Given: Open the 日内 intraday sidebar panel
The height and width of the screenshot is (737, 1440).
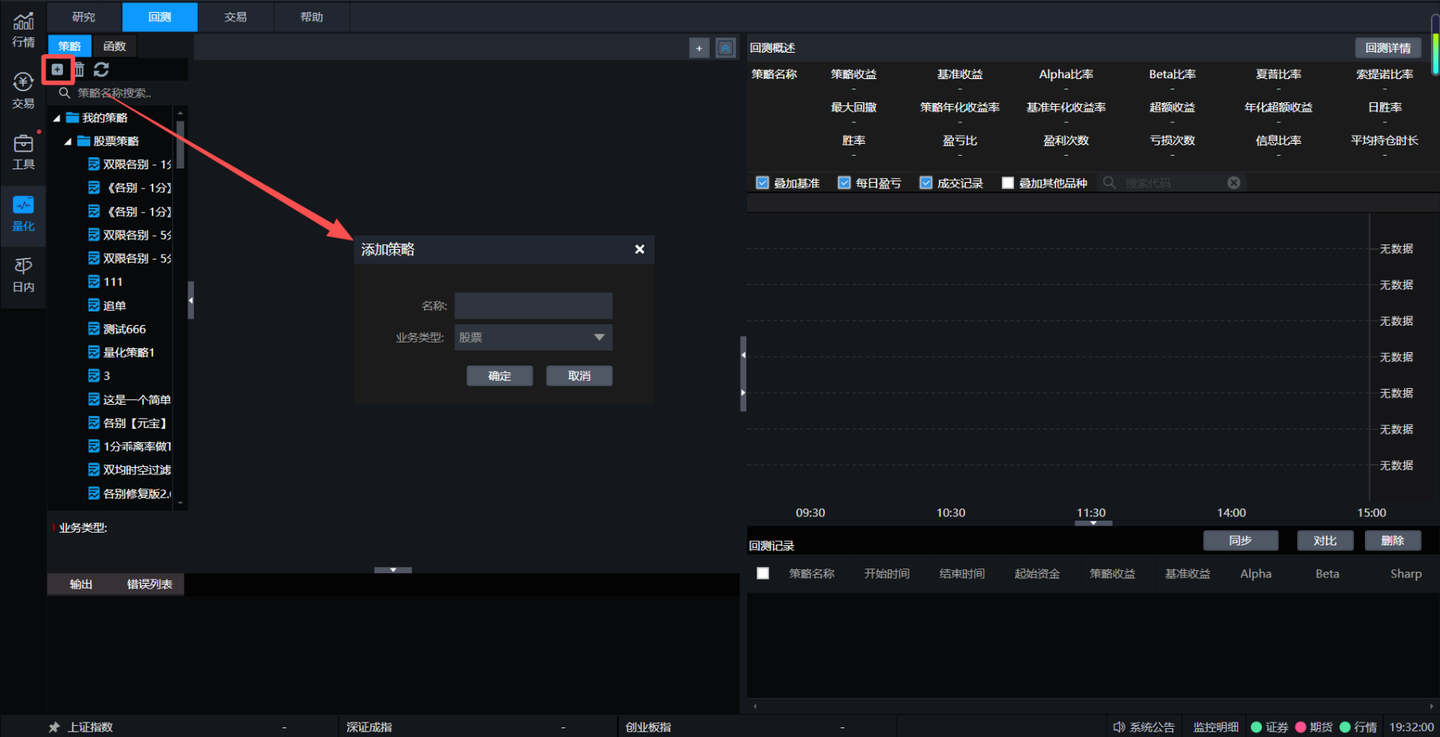Looking at the screenshot, I should pos(23,274).
